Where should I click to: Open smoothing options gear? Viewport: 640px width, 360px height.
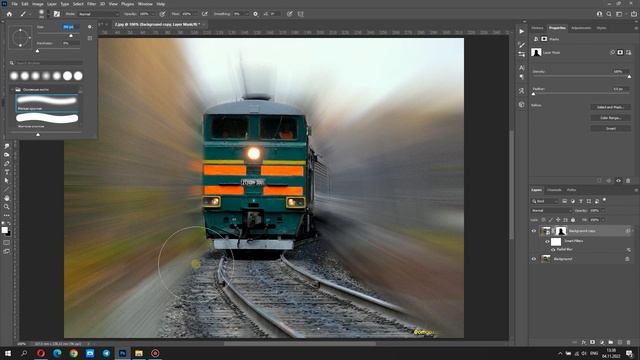[x=256, y=14]
